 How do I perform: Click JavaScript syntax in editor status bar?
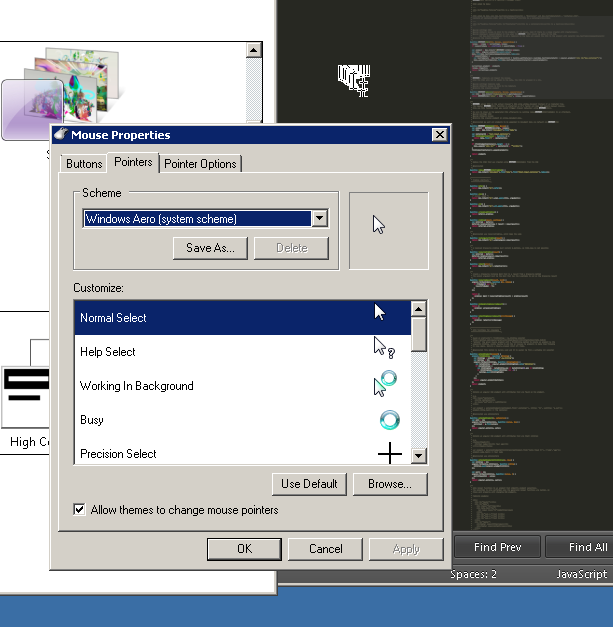click(582, 574)
